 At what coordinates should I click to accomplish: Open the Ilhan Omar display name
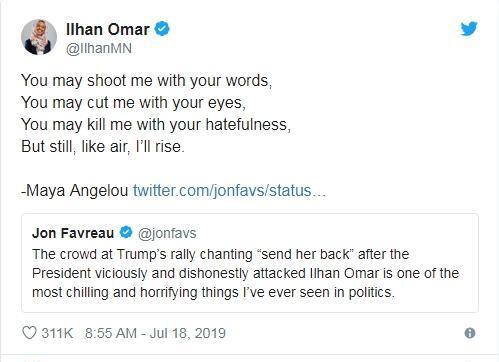click(x=108, y=29)
